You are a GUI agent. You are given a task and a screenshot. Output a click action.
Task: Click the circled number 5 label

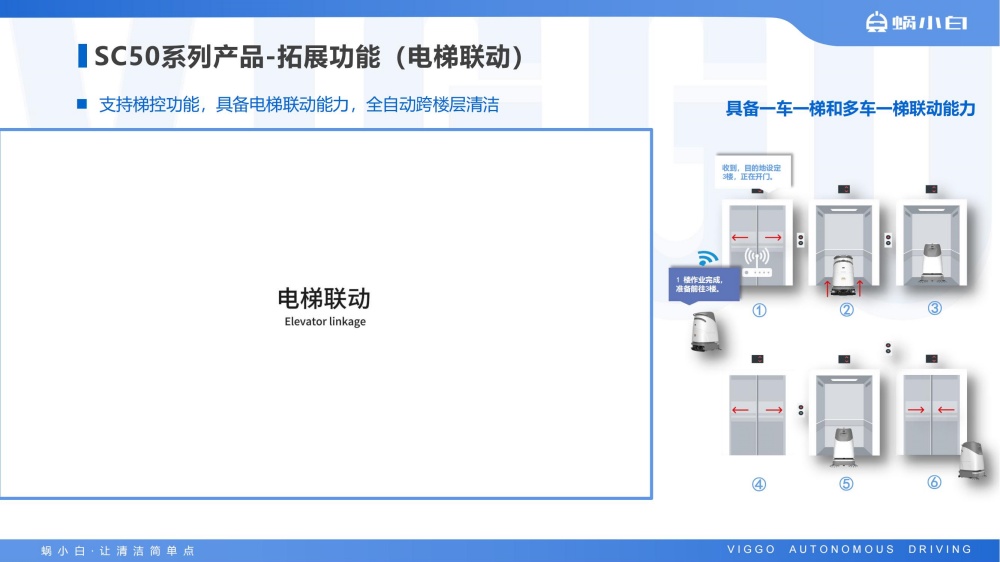[846, 484]
